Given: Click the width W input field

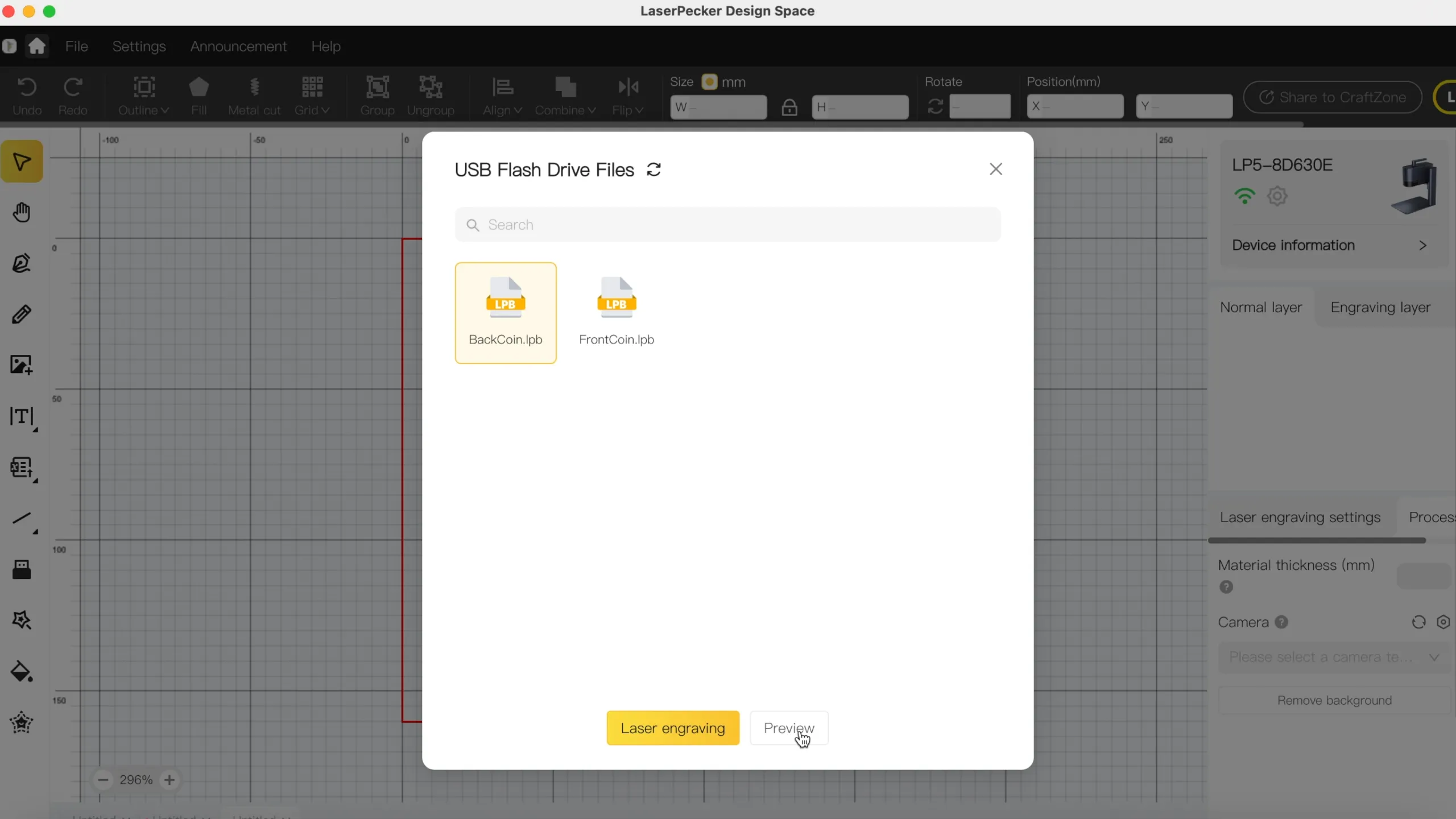Looking at the screenshot, I should tap(718, 107).
